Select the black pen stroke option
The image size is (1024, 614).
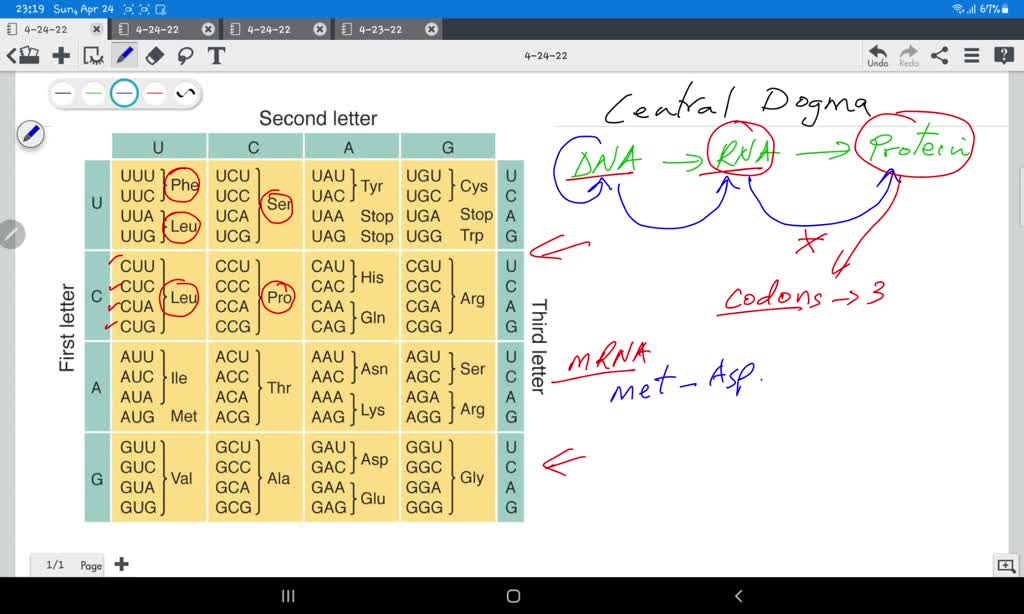click(63, 92)
